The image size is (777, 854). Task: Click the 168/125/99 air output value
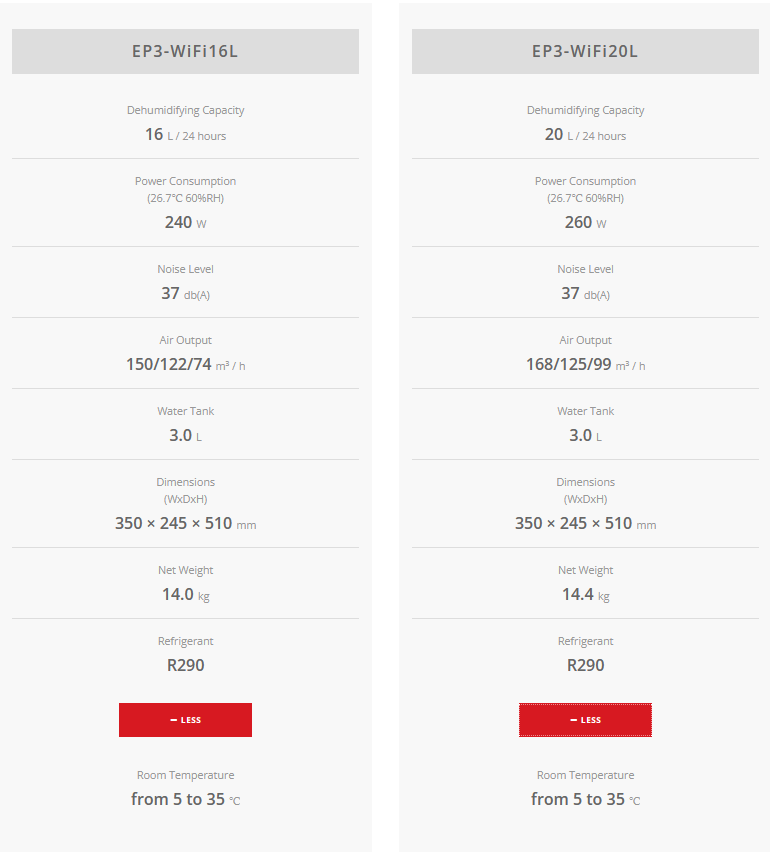[x=585, y=364]
